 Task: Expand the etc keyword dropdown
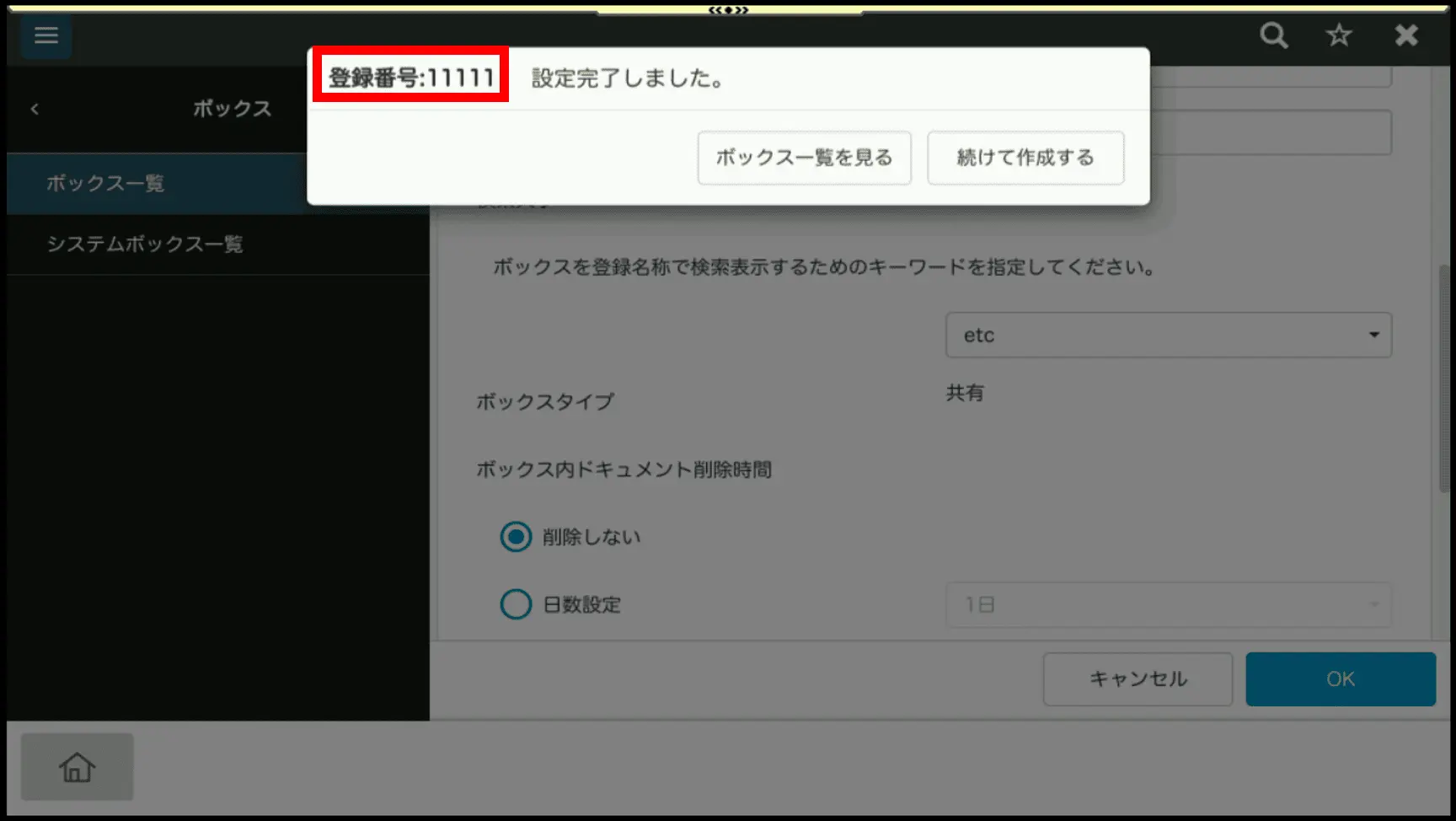click(x=1168, y=335)
